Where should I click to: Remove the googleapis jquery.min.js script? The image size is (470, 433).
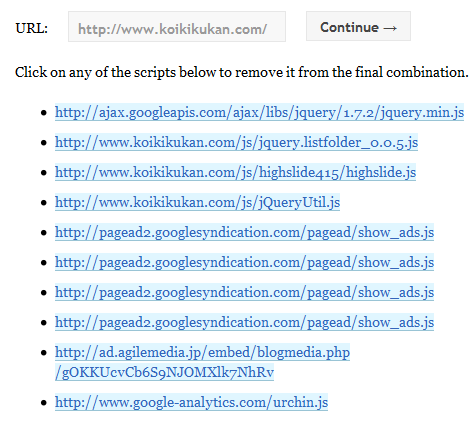click(x=259, y=112)
